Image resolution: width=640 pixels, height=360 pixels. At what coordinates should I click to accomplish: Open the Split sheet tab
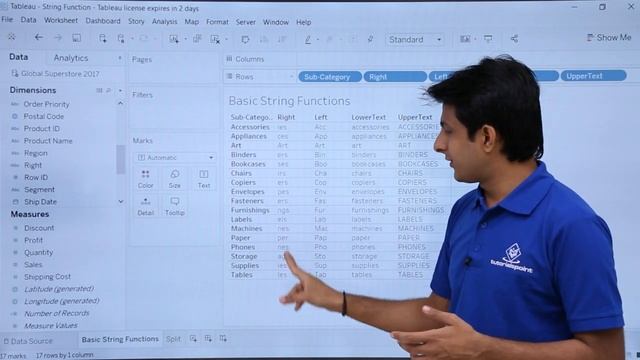[x=173, y=339]
